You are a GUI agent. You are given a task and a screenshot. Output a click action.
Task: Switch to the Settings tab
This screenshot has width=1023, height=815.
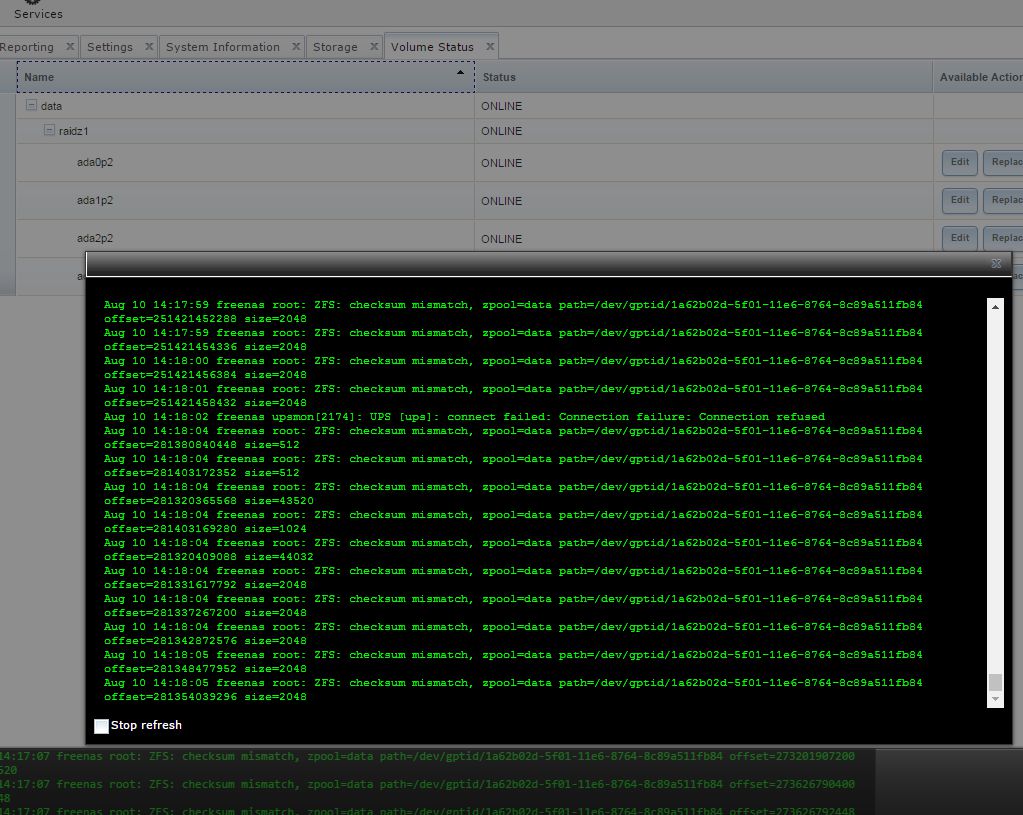click(110, 47)
